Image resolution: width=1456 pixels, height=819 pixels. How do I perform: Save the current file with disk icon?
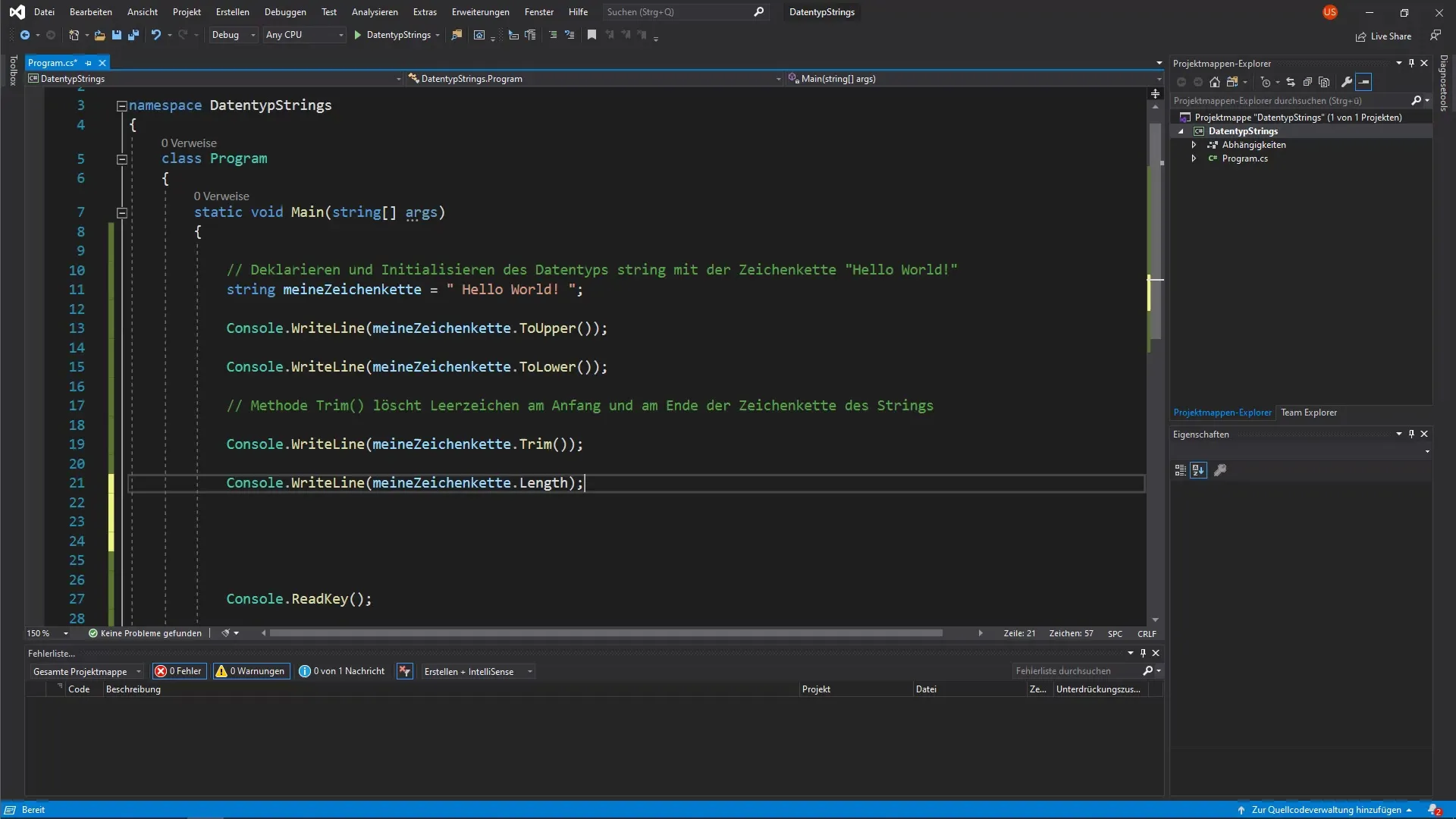tap(117, 35)
